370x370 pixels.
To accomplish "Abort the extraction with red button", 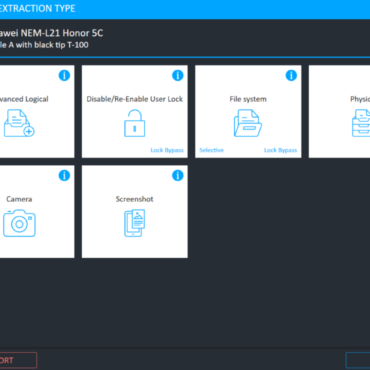I will [x=18, y=360].
